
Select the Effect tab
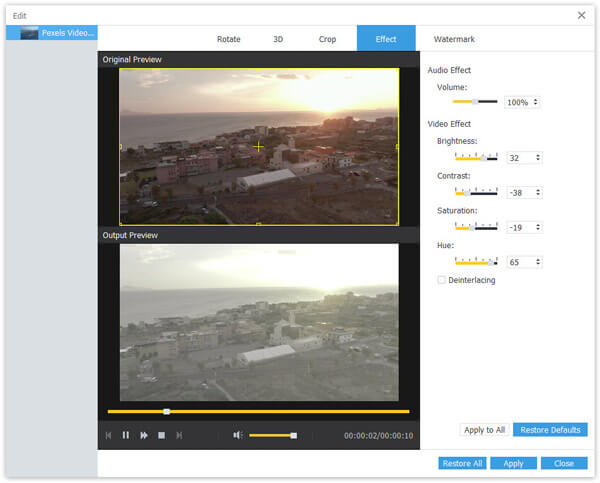coord(386,38)
